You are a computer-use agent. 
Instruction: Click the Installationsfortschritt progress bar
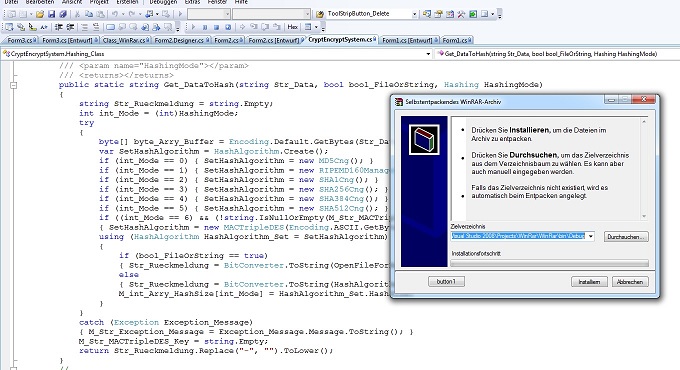549,263
